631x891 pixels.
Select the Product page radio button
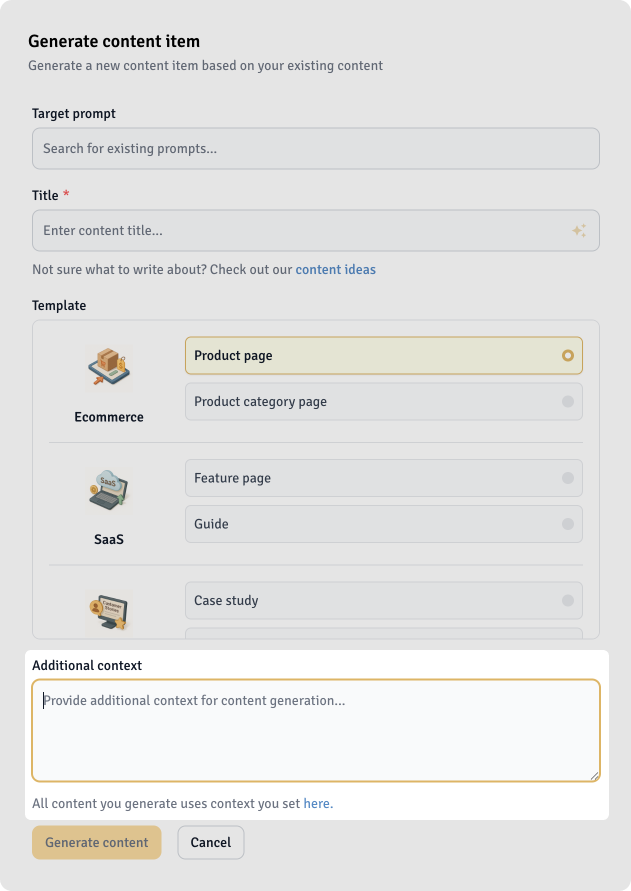point(568,355)
